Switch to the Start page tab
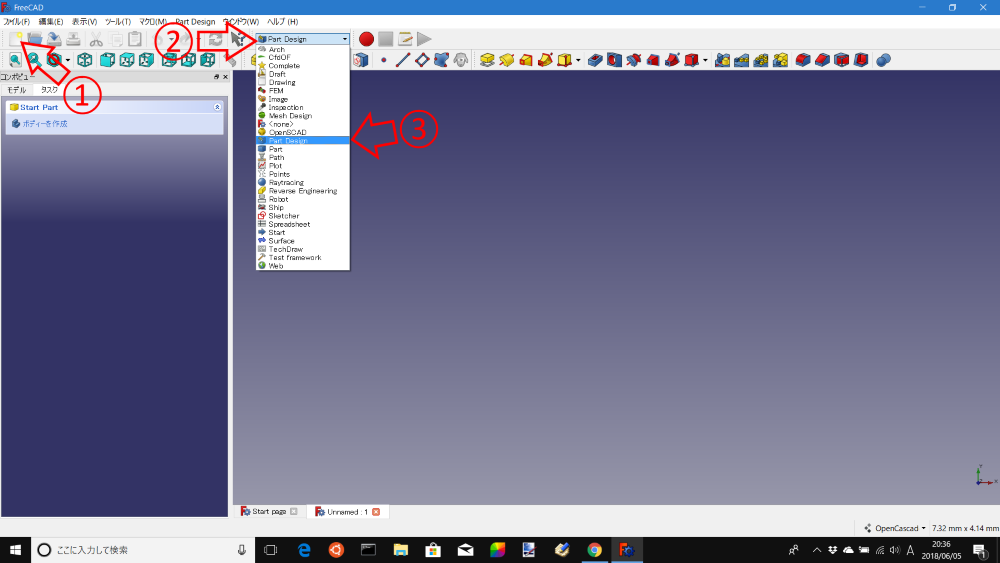Viewport: 1000px width, 563px height. pos(268,511)
